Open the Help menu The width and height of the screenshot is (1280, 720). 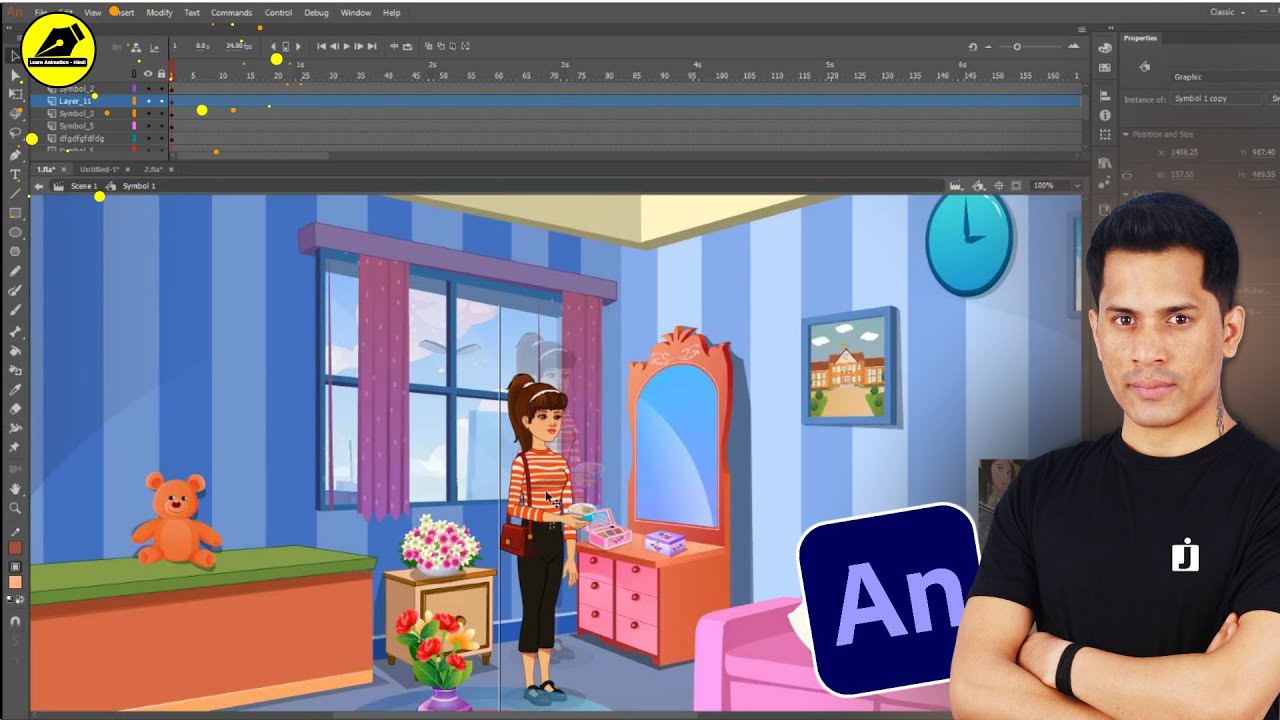coord(392,13)
